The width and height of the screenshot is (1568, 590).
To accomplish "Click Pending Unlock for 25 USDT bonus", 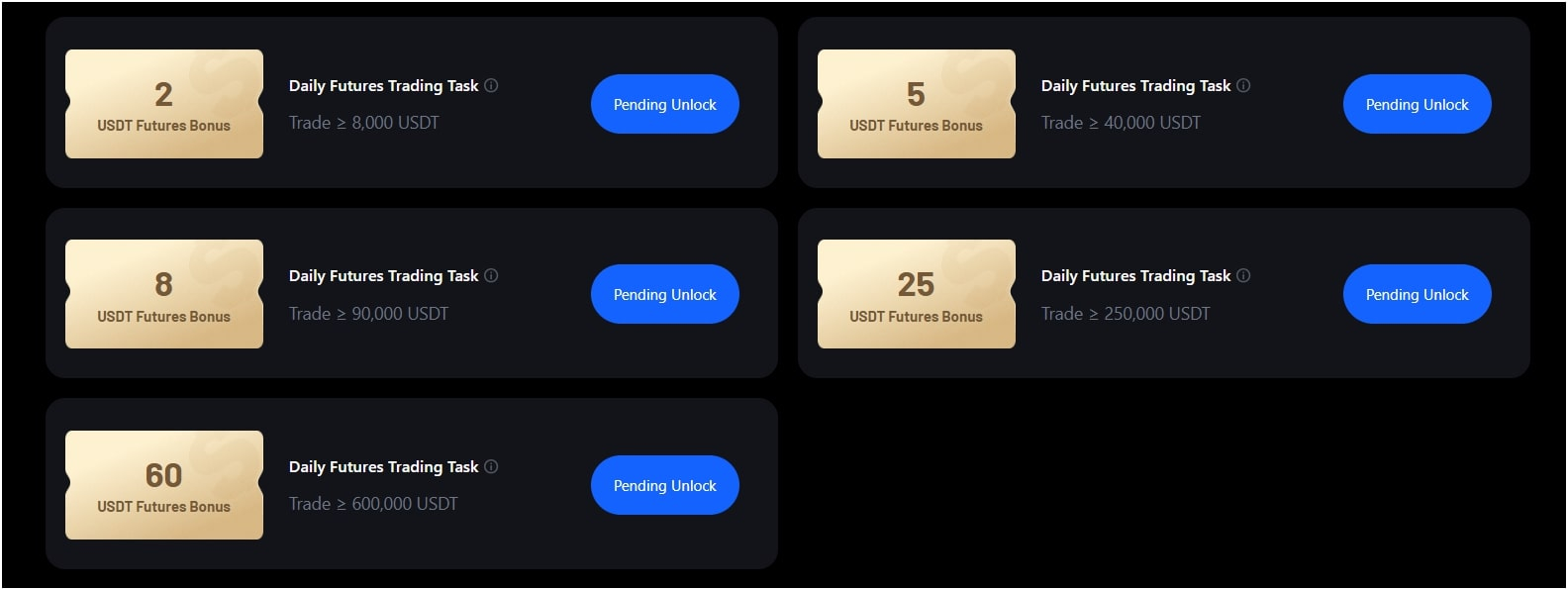I will [1417, 295].
